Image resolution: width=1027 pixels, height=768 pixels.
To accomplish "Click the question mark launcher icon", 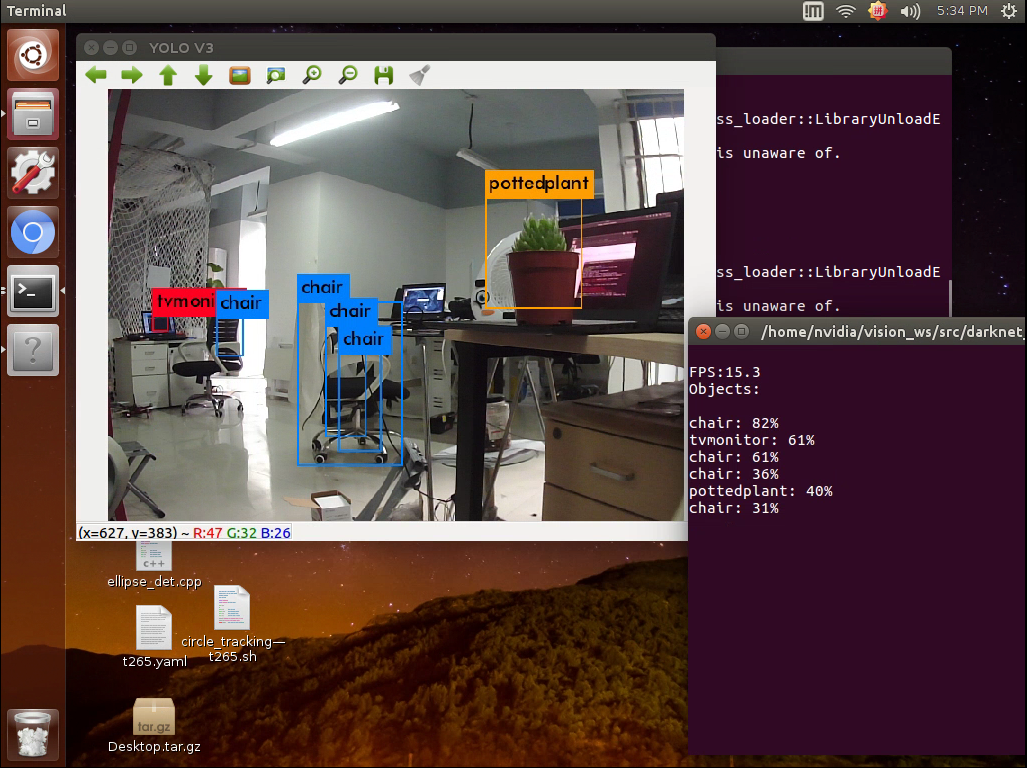I will pyautogui.click(x=33, y=350).
